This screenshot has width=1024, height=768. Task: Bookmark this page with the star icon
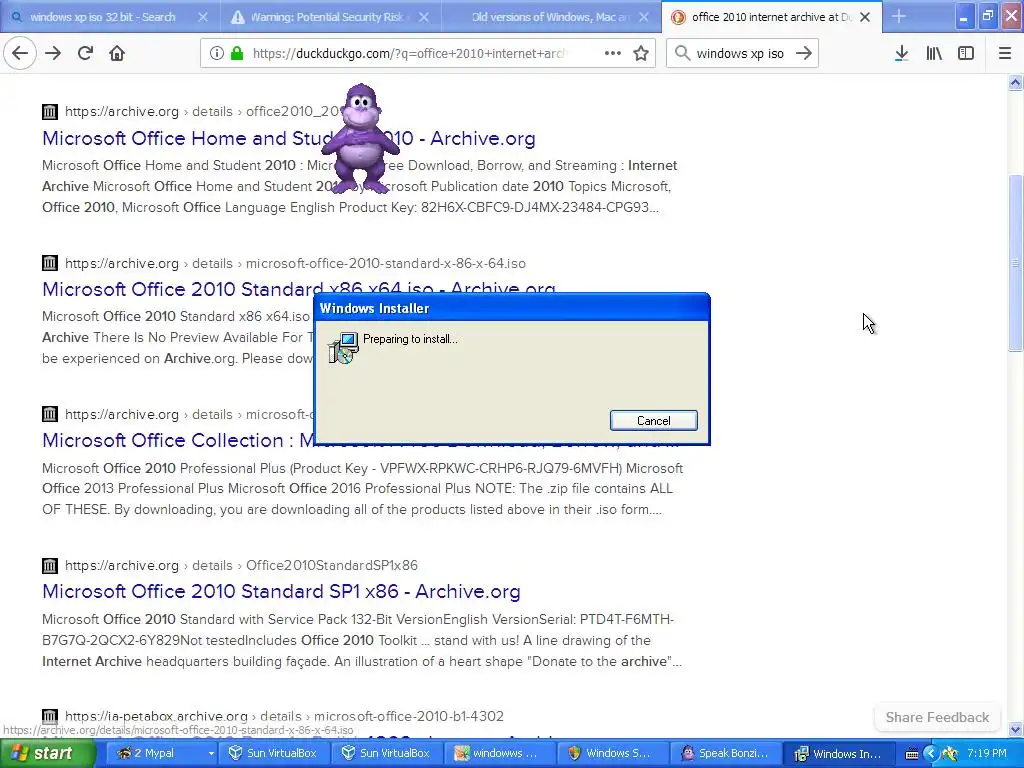(641, 53)
